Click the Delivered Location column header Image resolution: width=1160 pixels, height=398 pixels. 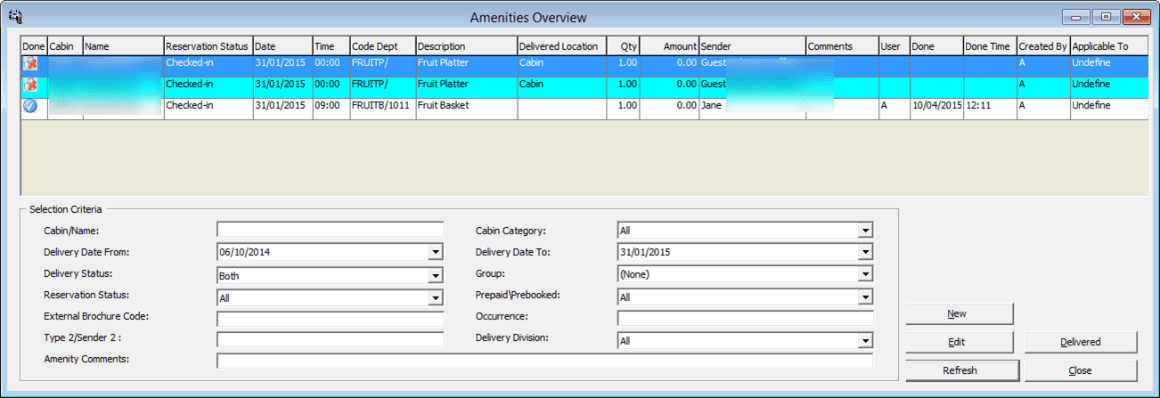click(562, 46)
